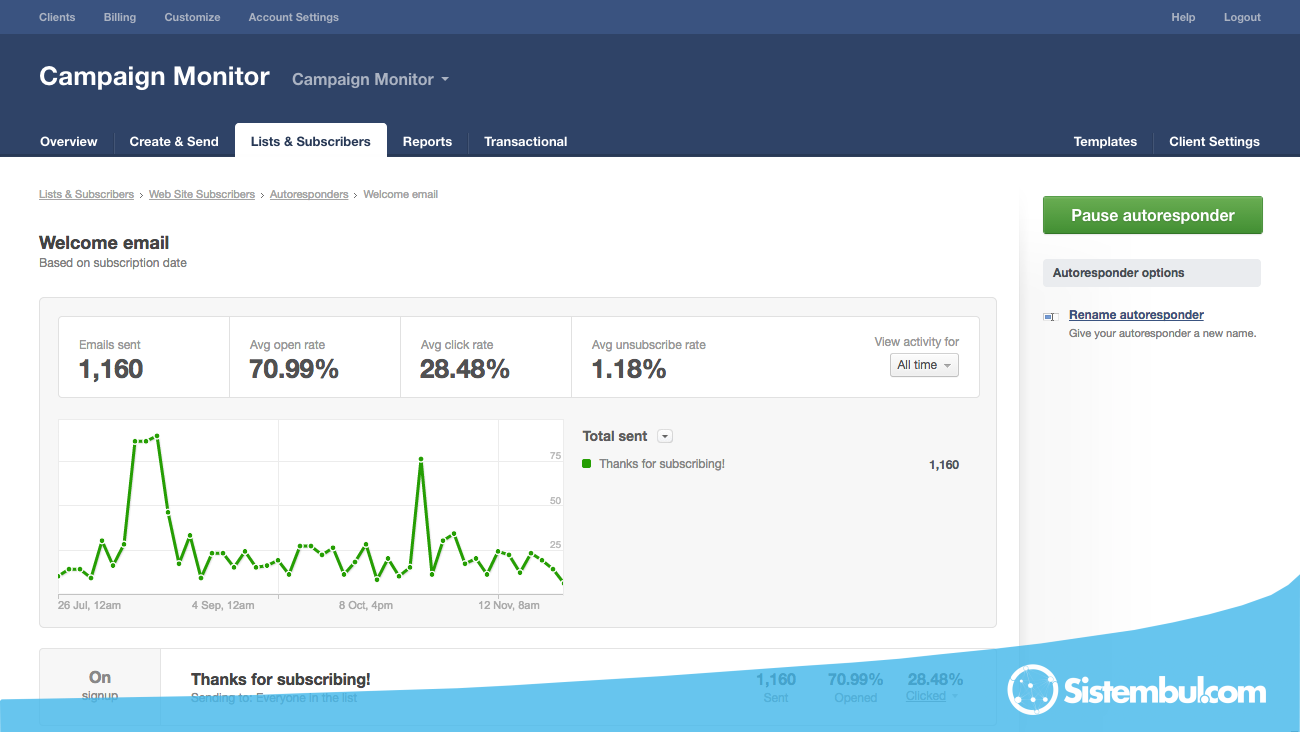
Task: Click the Lists & Subscribers breadcrumb link
Action: click(x=86, y=194)
